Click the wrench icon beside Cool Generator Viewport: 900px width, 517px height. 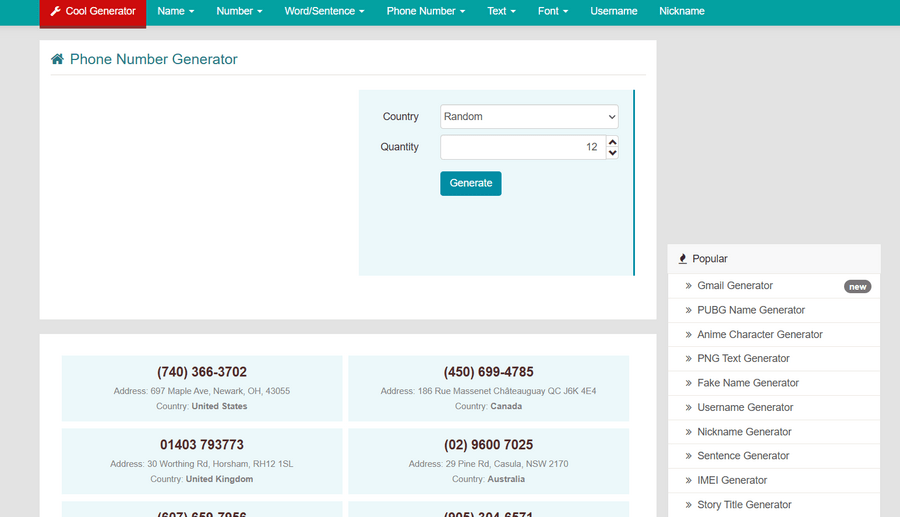[x=55, y=11]
